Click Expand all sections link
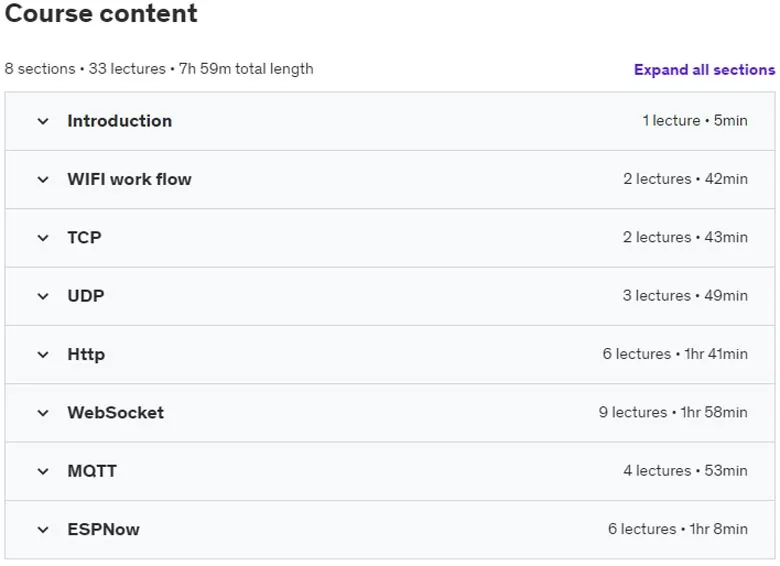 coord(704,70)
